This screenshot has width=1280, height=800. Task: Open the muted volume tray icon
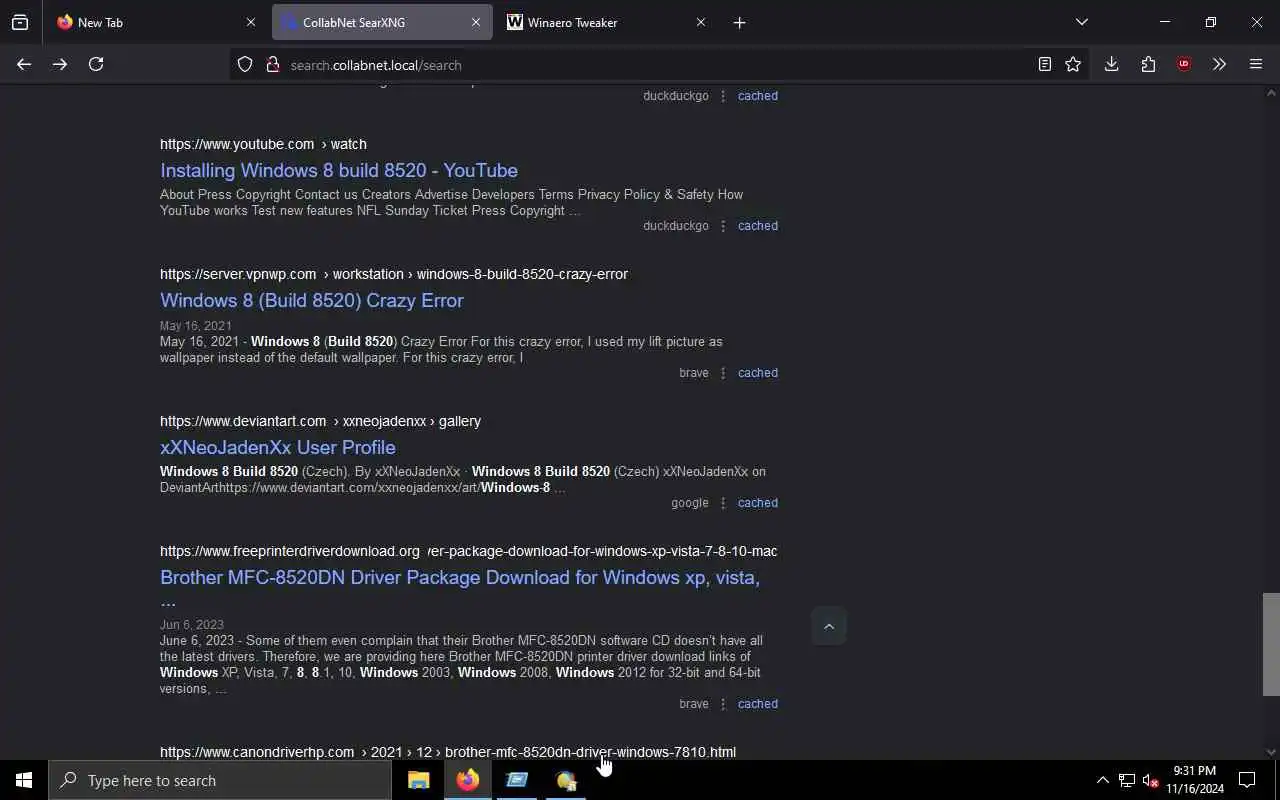coord(1150,780)
